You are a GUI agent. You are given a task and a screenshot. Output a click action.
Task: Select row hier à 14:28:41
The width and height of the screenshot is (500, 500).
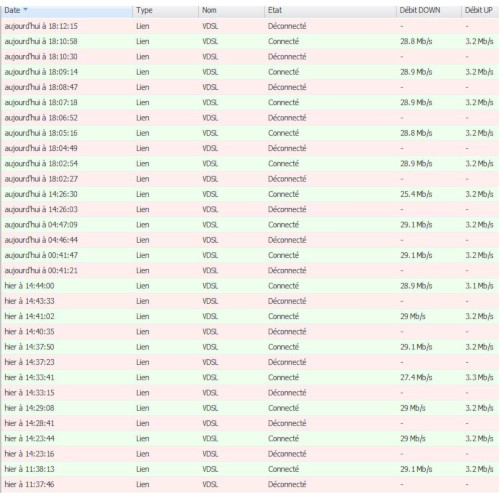pyautogui.click(x=250, y=423)
